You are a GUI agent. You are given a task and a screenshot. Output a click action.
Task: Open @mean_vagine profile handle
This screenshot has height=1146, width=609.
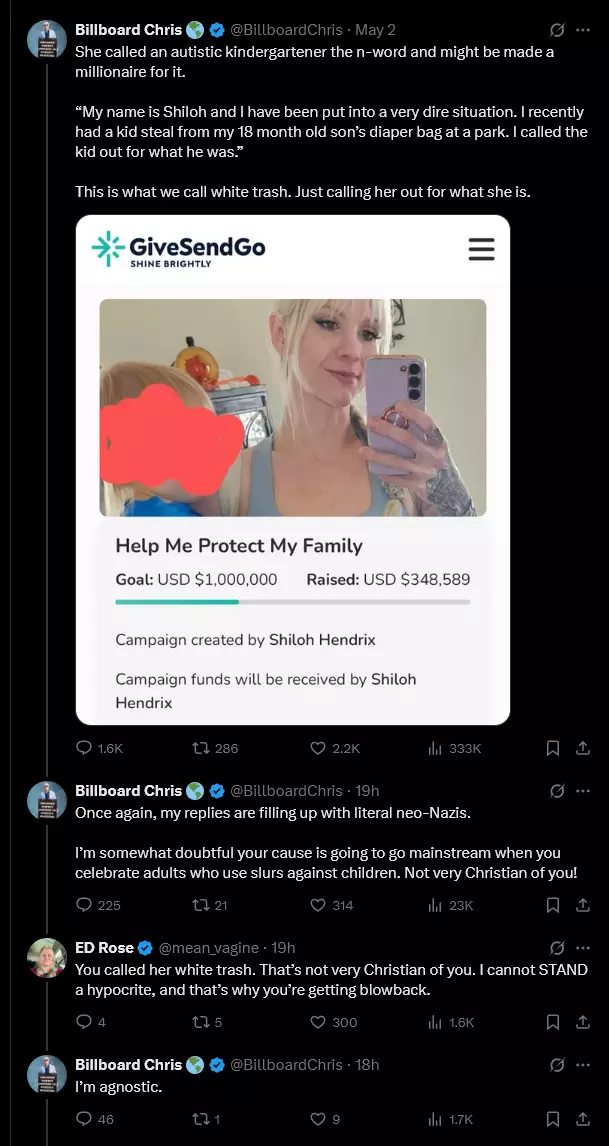click(x=208, y=948)
